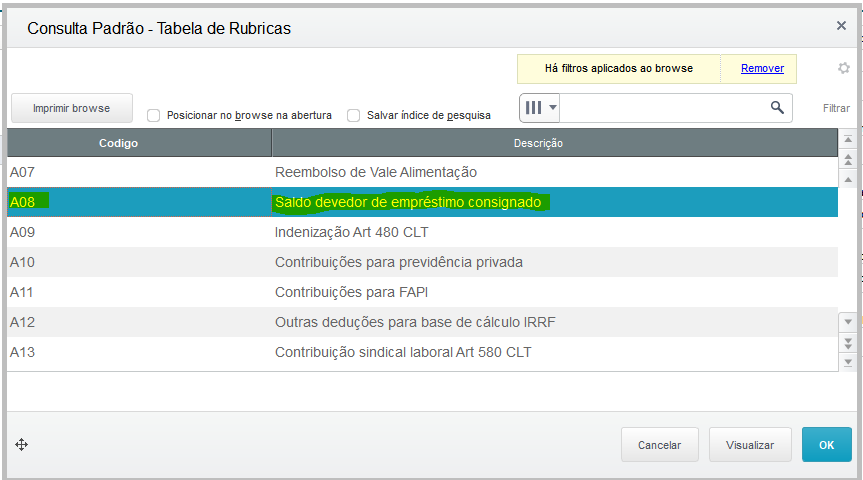The height and width of the screenshot is (480, 863).
Task: Select code cell A10
Action: (139, 262)
